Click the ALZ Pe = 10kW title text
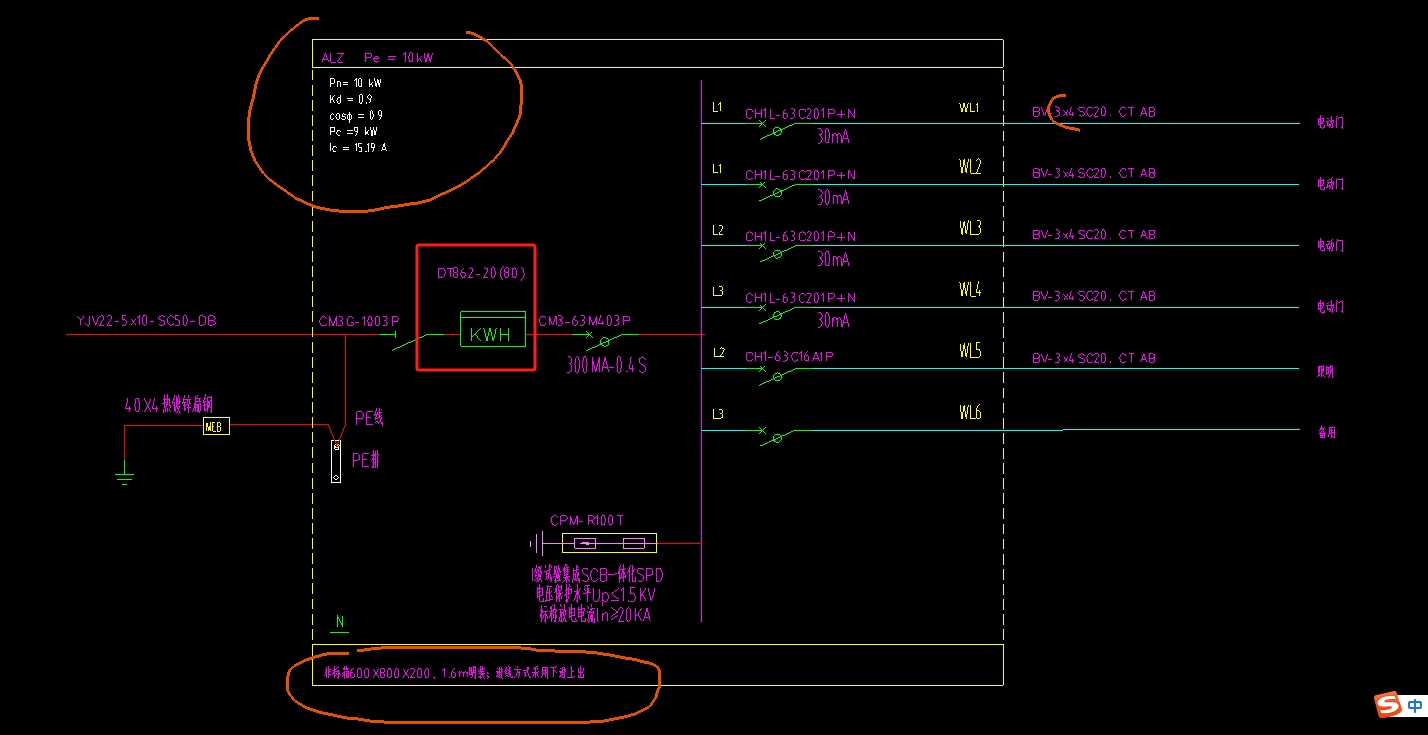This screenshot has width=1428, height=735. coord(377,58)
